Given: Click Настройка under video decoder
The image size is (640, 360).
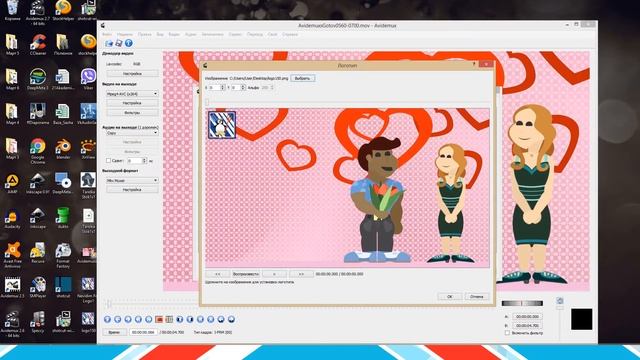Looking at the screenshot, I should [132, 73].
